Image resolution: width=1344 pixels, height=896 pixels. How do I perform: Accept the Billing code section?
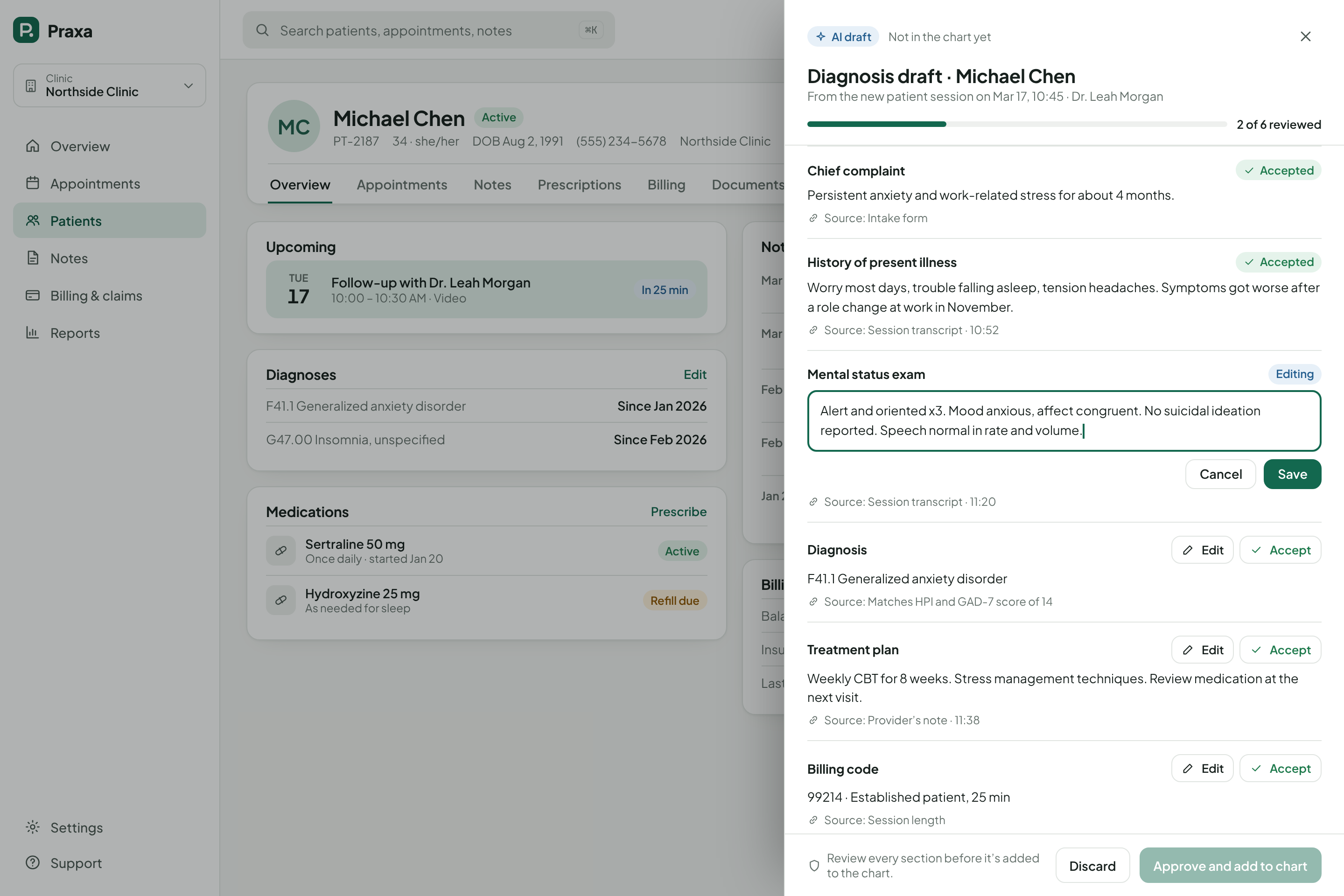click(1280, 769)
